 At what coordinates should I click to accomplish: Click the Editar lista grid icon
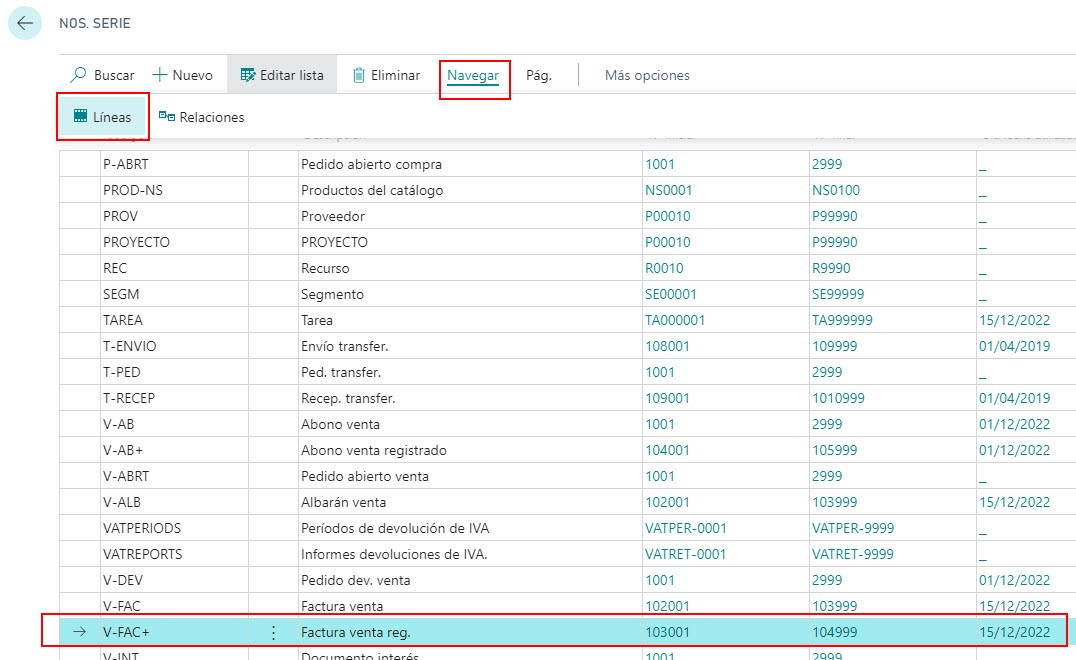(248, 75)
